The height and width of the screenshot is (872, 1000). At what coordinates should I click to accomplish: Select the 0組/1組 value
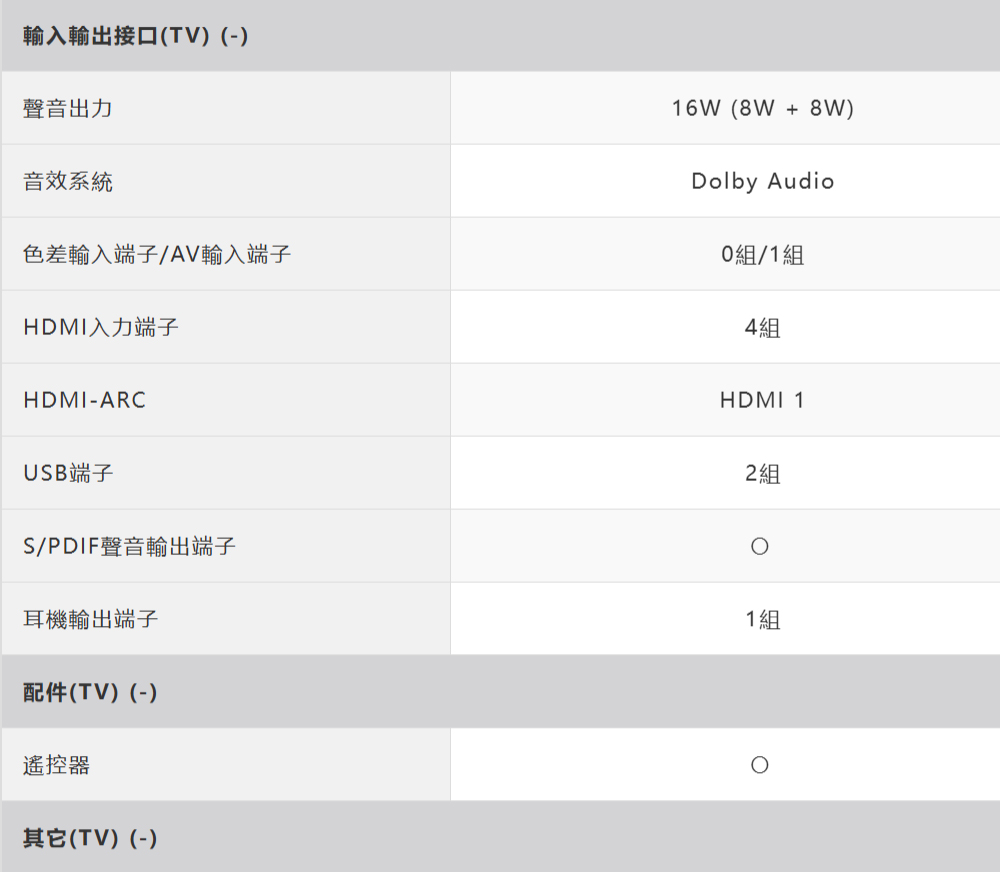tap(762, 254)
